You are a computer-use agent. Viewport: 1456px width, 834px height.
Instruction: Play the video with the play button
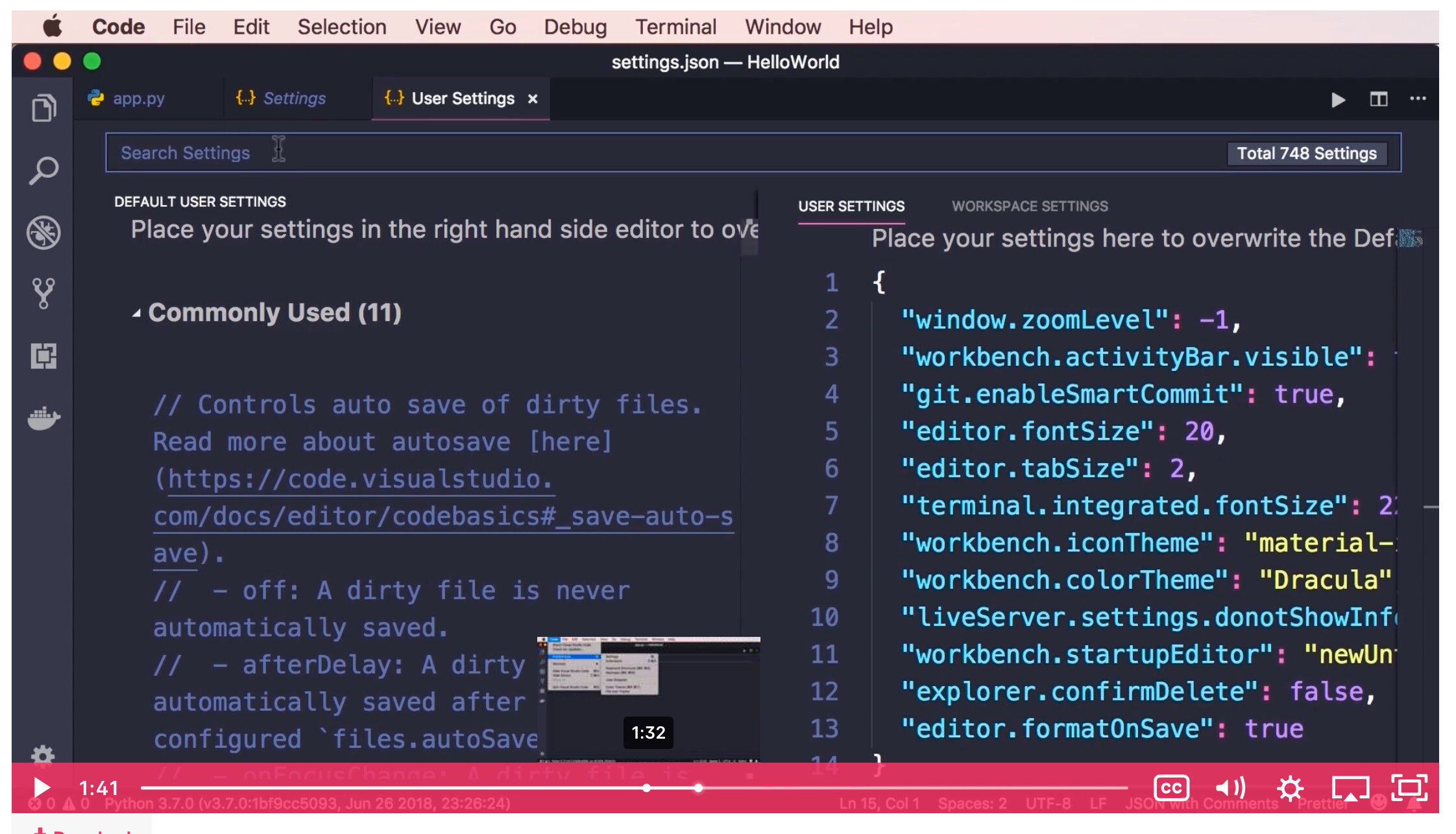click(x=41, y=787)
